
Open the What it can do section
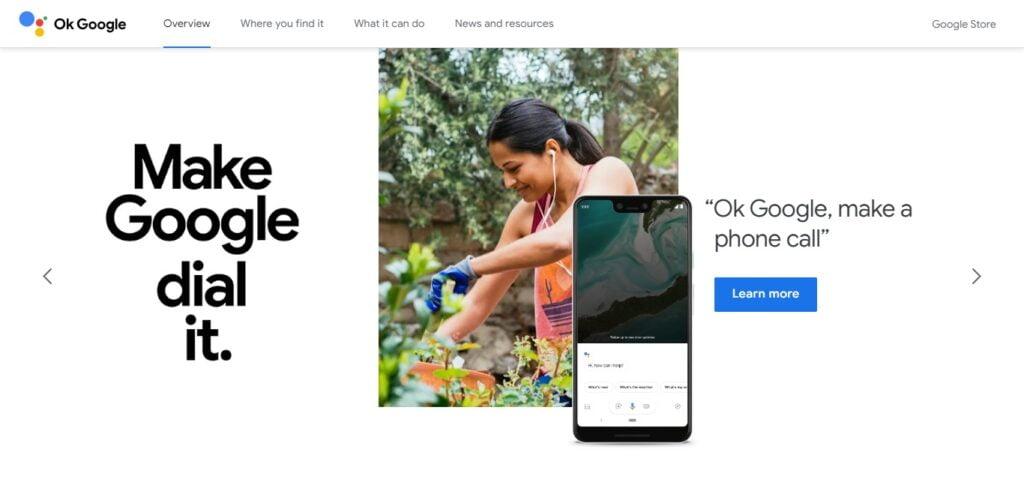click(x=389, y=24)
